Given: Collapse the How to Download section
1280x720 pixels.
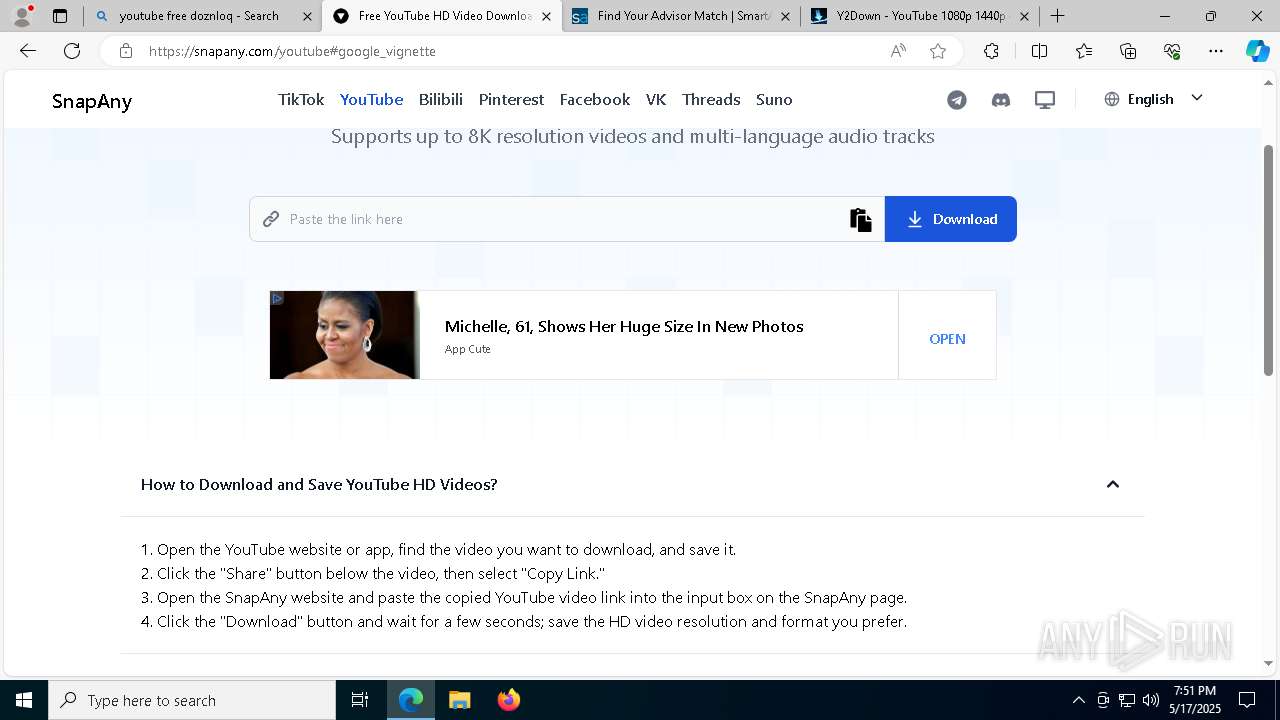Looking at the screenshot, I should (x=1112, y=484).
